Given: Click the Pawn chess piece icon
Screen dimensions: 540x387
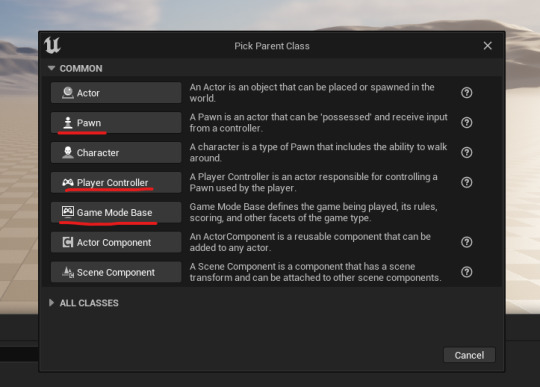Looking at the screenshot, I should point(68,123).
